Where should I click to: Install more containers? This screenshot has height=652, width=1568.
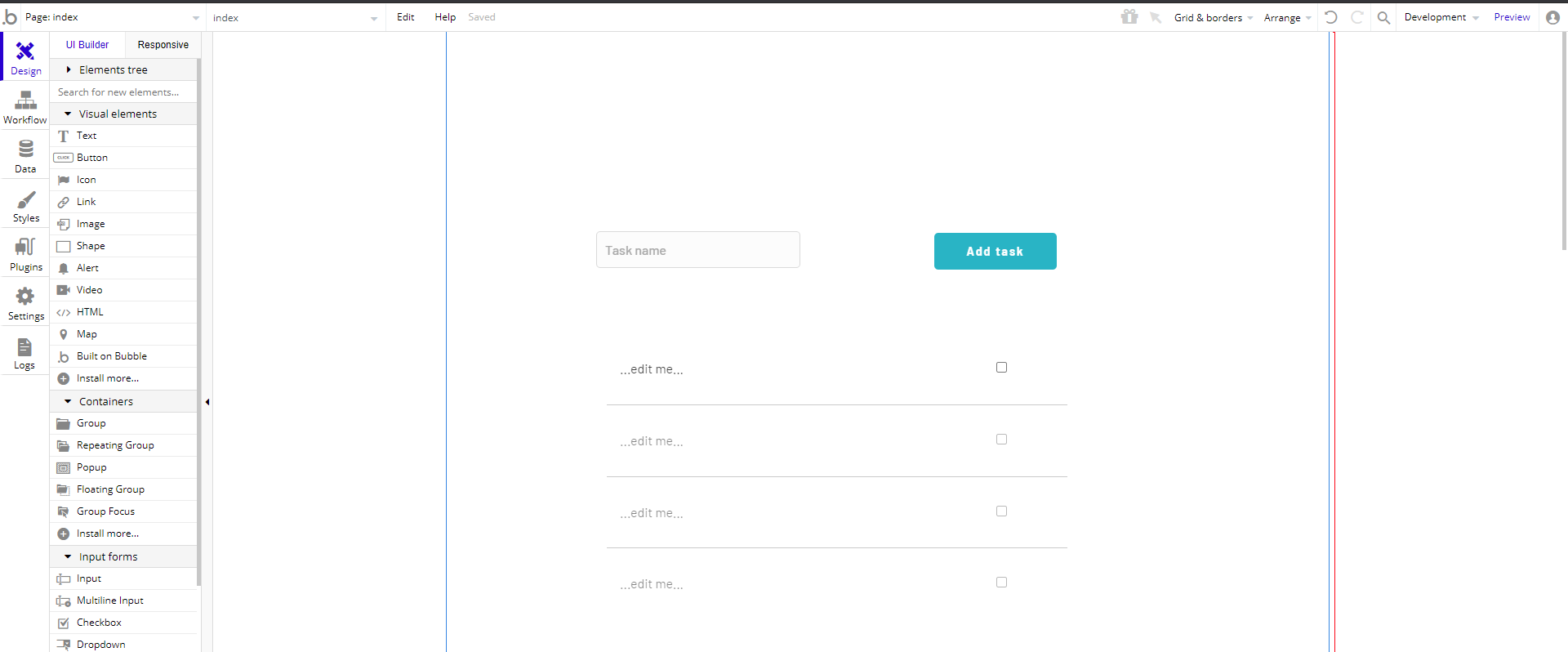click(x=123, y=534)
